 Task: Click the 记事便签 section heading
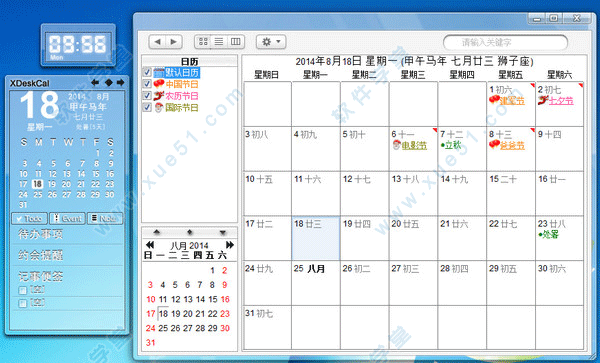click(41, 276)
